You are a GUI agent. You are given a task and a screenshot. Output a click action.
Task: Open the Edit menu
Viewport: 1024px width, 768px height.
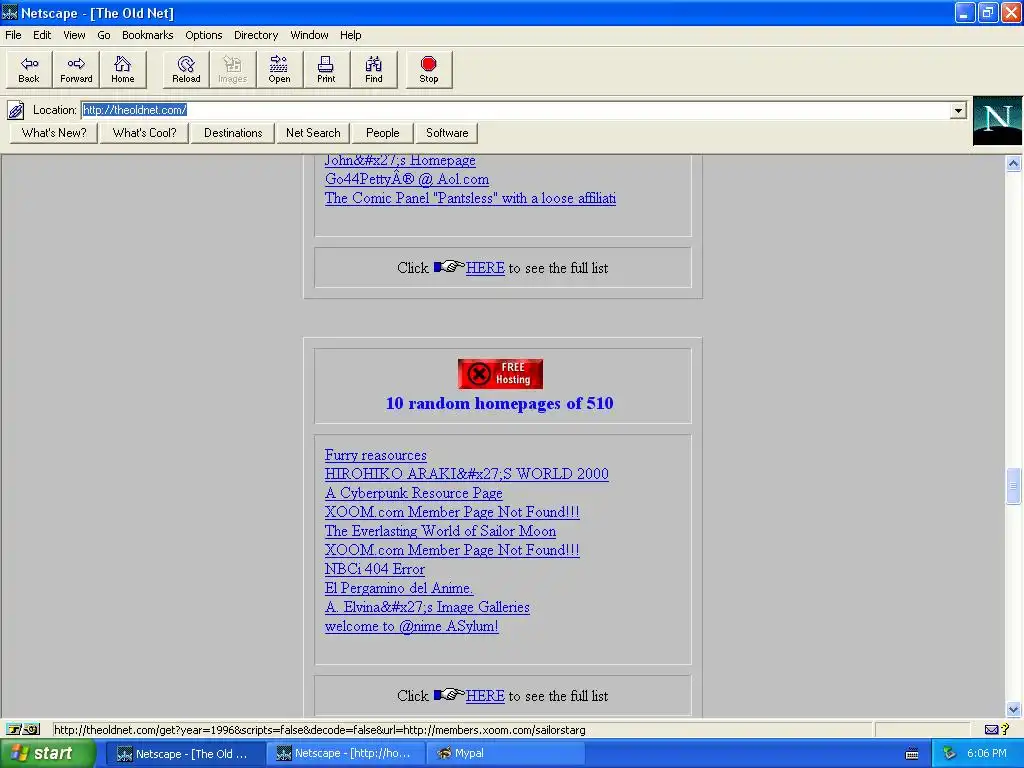(x=42, y=35)
